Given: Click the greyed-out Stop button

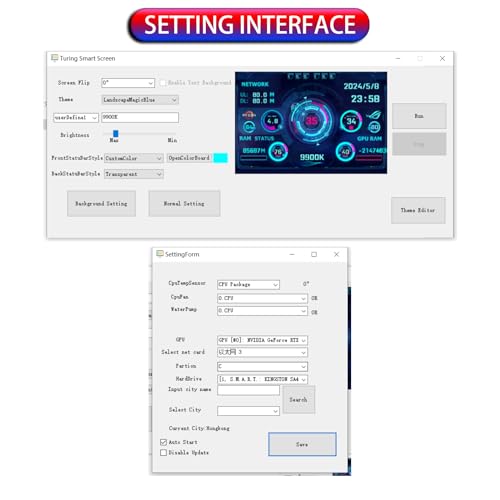Looking at the screenshot, I should [419, 144].
